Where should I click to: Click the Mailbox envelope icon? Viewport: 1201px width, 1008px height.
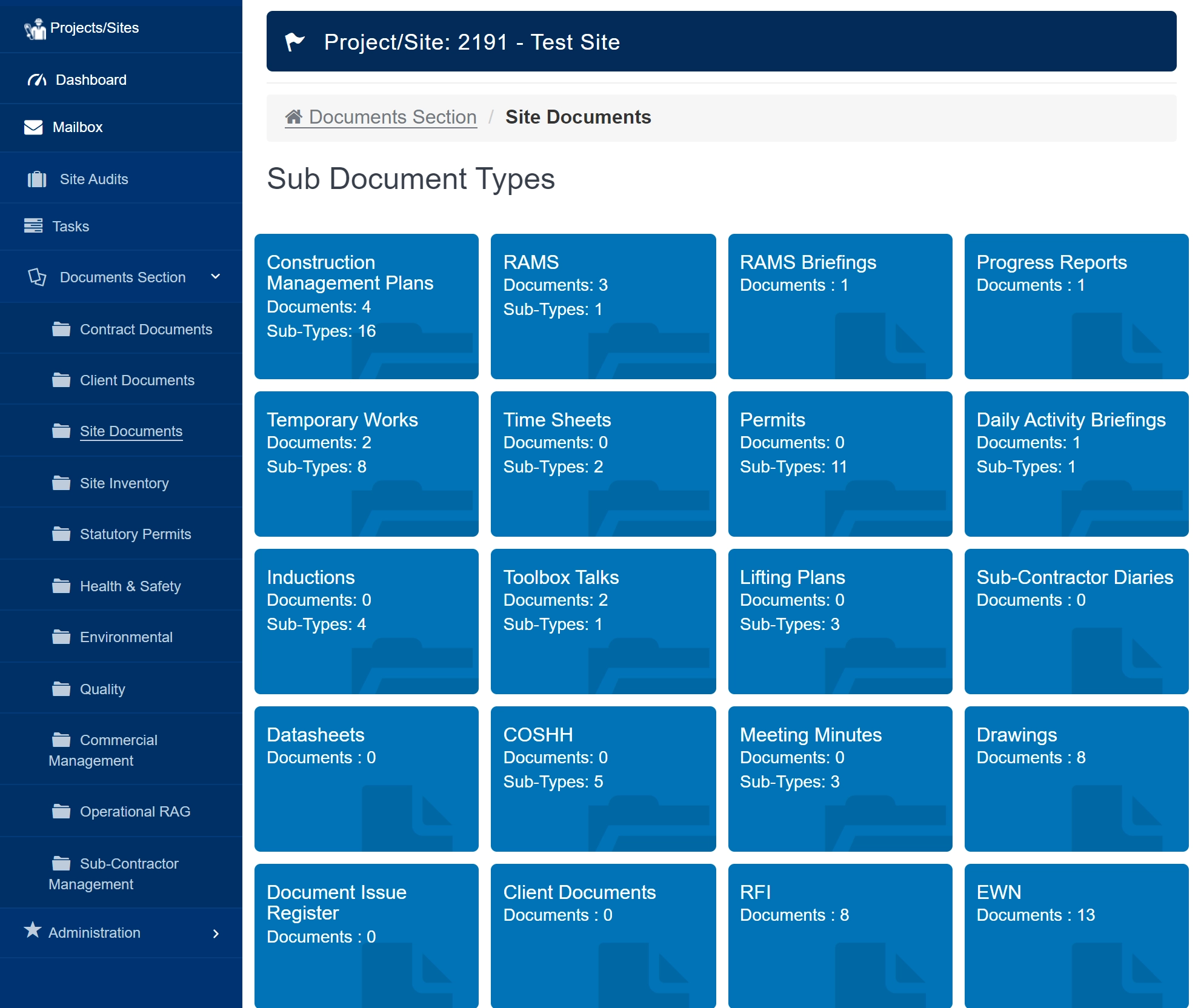33,127
